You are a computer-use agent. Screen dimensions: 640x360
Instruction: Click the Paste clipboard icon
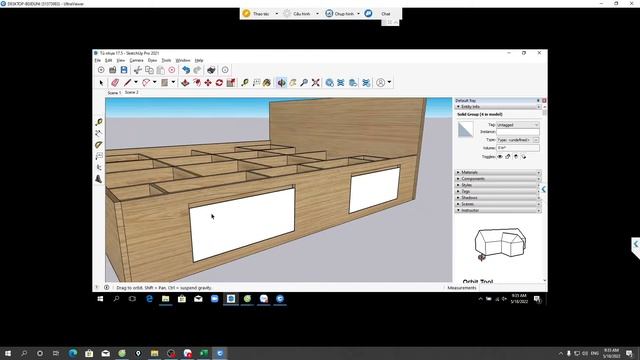click(x=161, y=70)
